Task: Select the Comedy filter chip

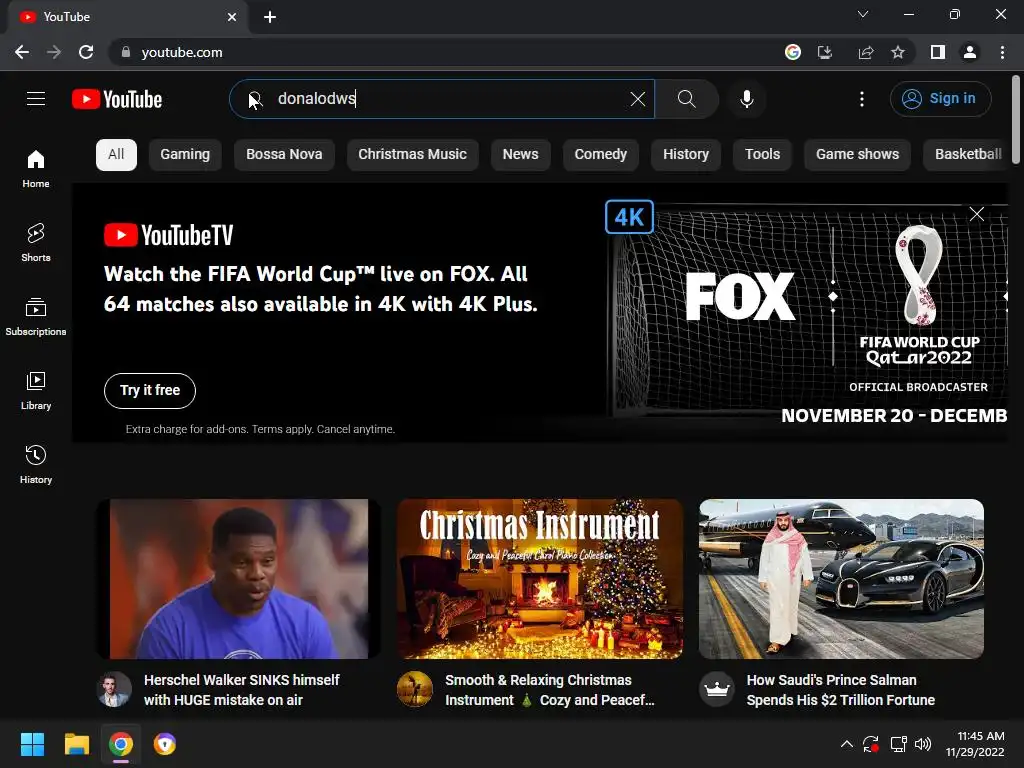Action: pos(601,155)
